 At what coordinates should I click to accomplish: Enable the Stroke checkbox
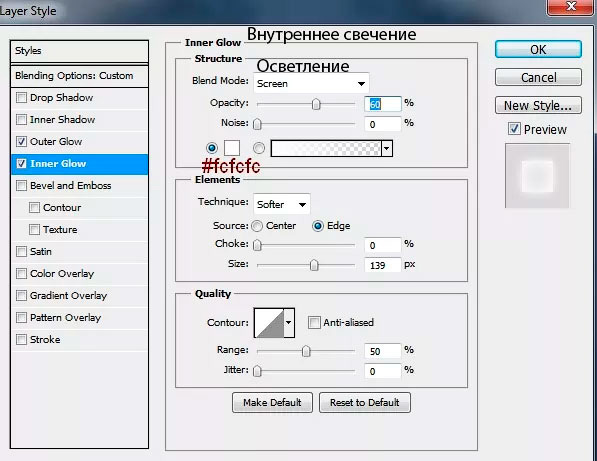21,340
